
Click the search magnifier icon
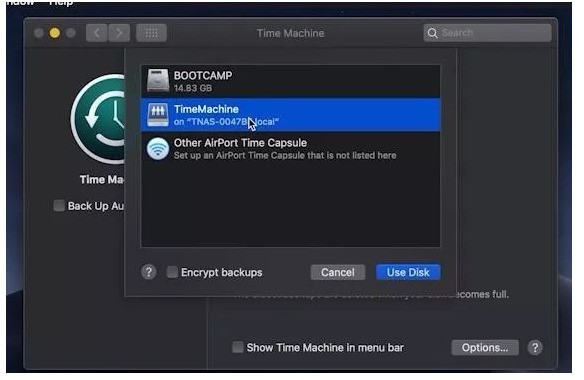[x=432, y=33]
